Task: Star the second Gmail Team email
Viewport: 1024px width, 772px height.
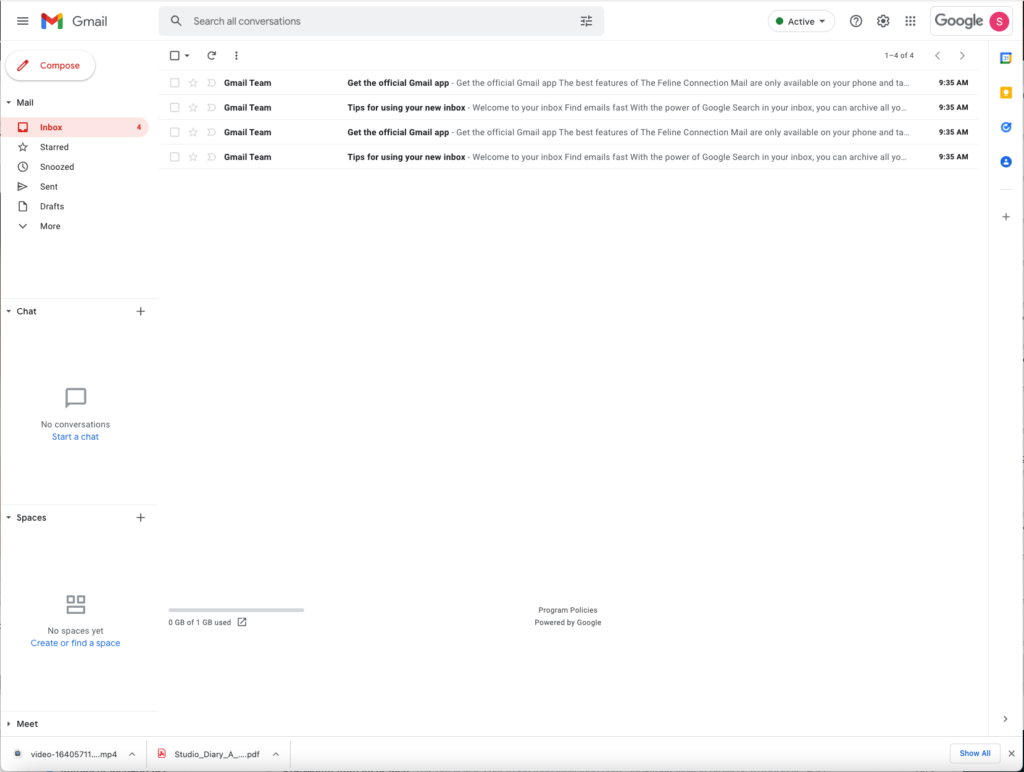Action: click(x=193, y=108)
